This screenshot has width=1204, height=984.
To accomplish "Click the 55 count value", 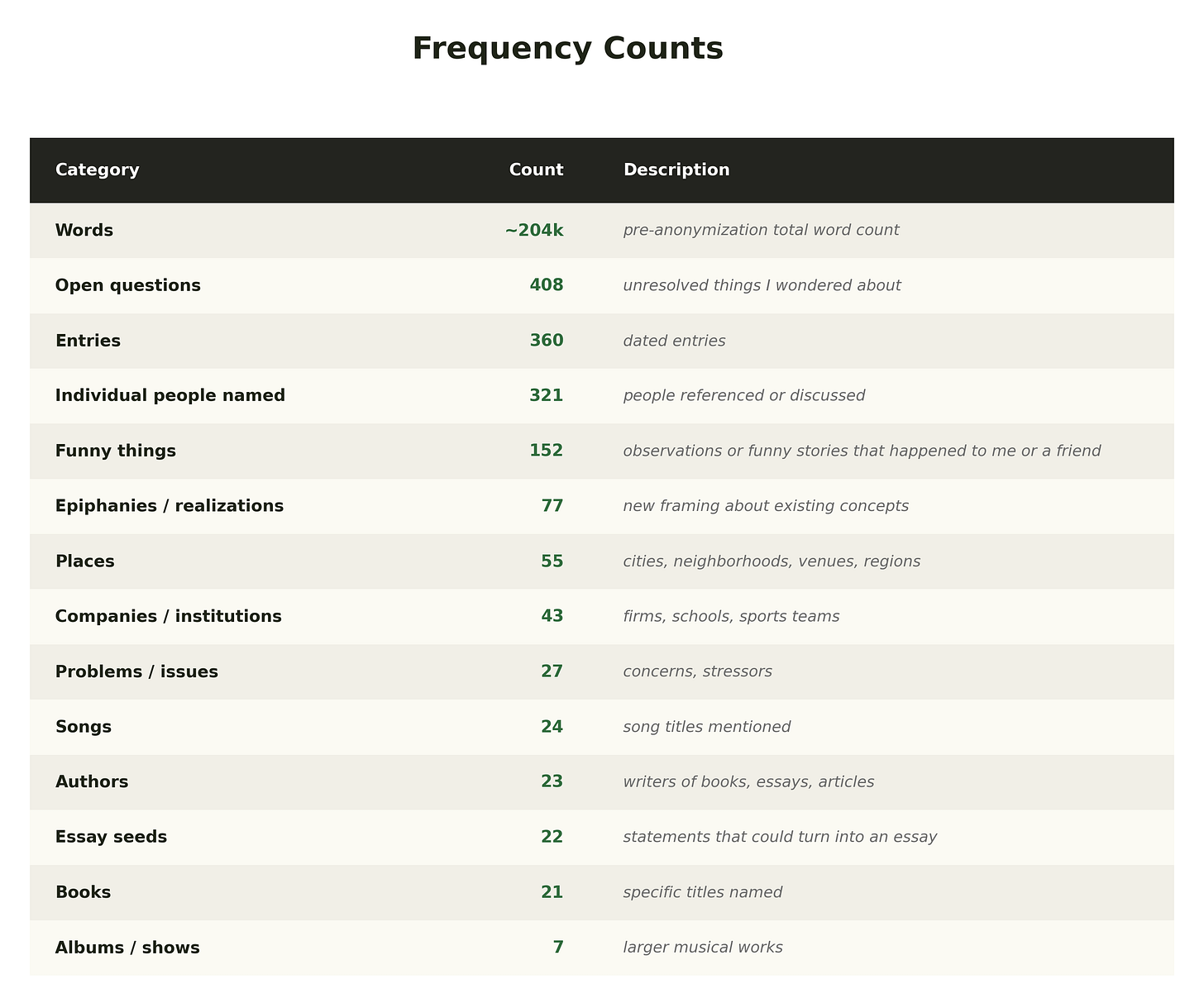I will point(552,561).
